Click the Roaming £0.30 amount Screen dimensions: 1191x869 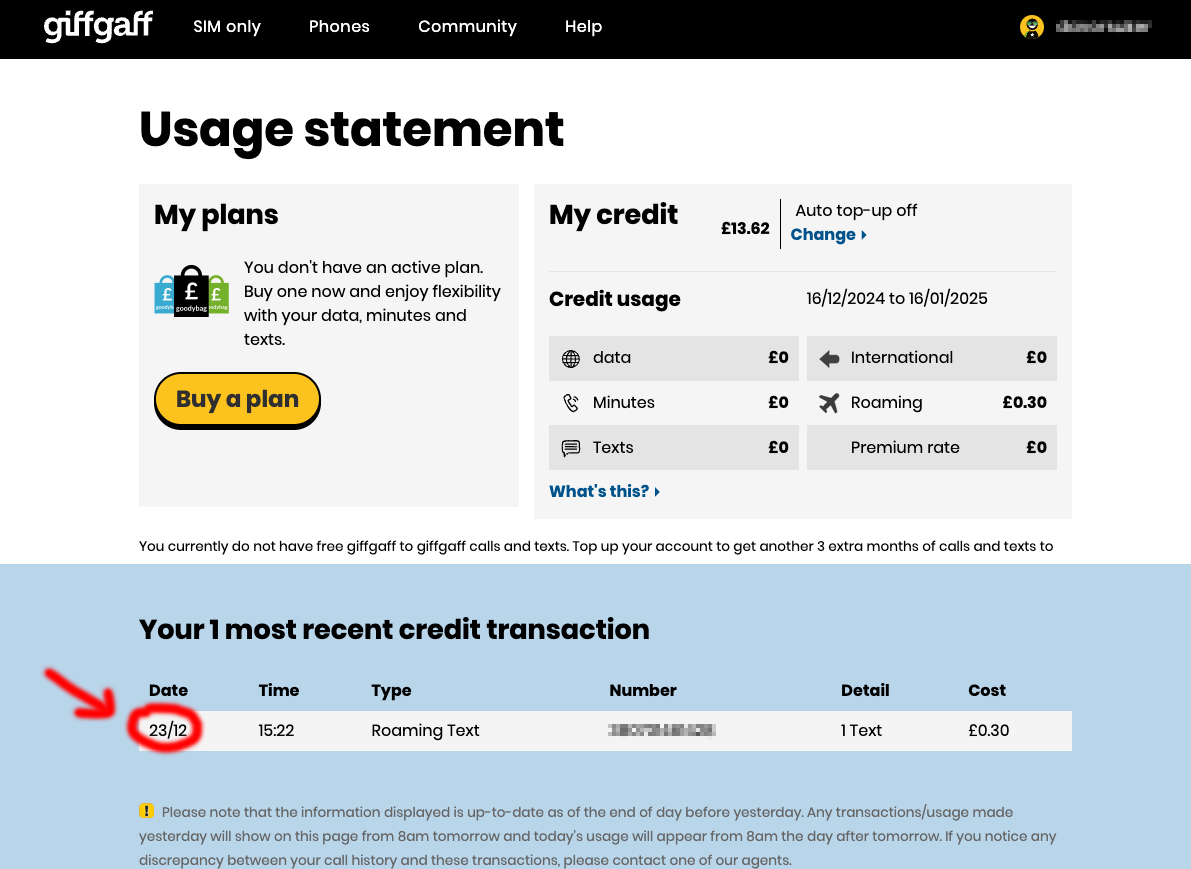pyautogui.click(x=1025, y=403)
